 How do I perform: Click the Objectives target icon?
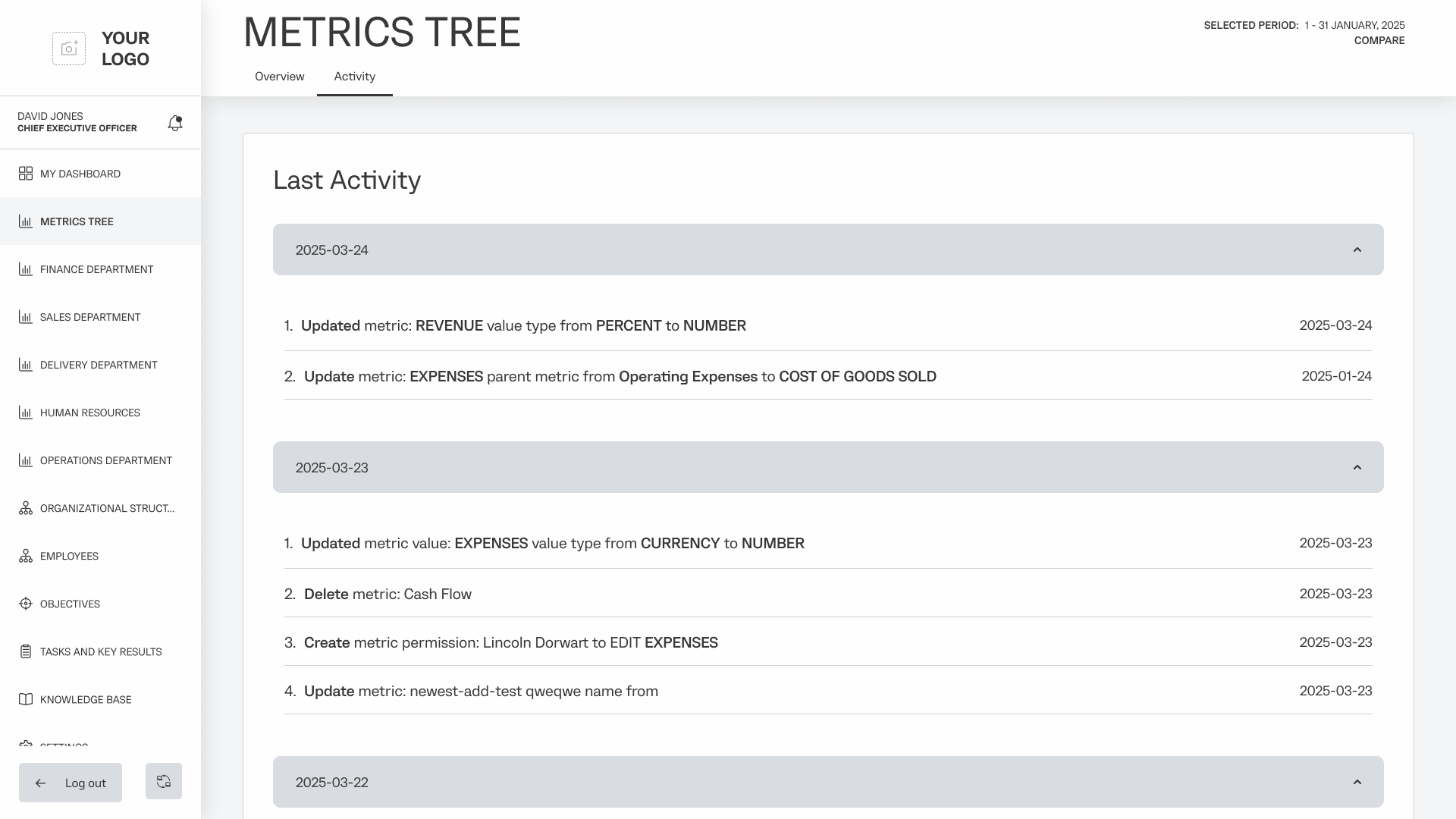click(x=26, y=604)
